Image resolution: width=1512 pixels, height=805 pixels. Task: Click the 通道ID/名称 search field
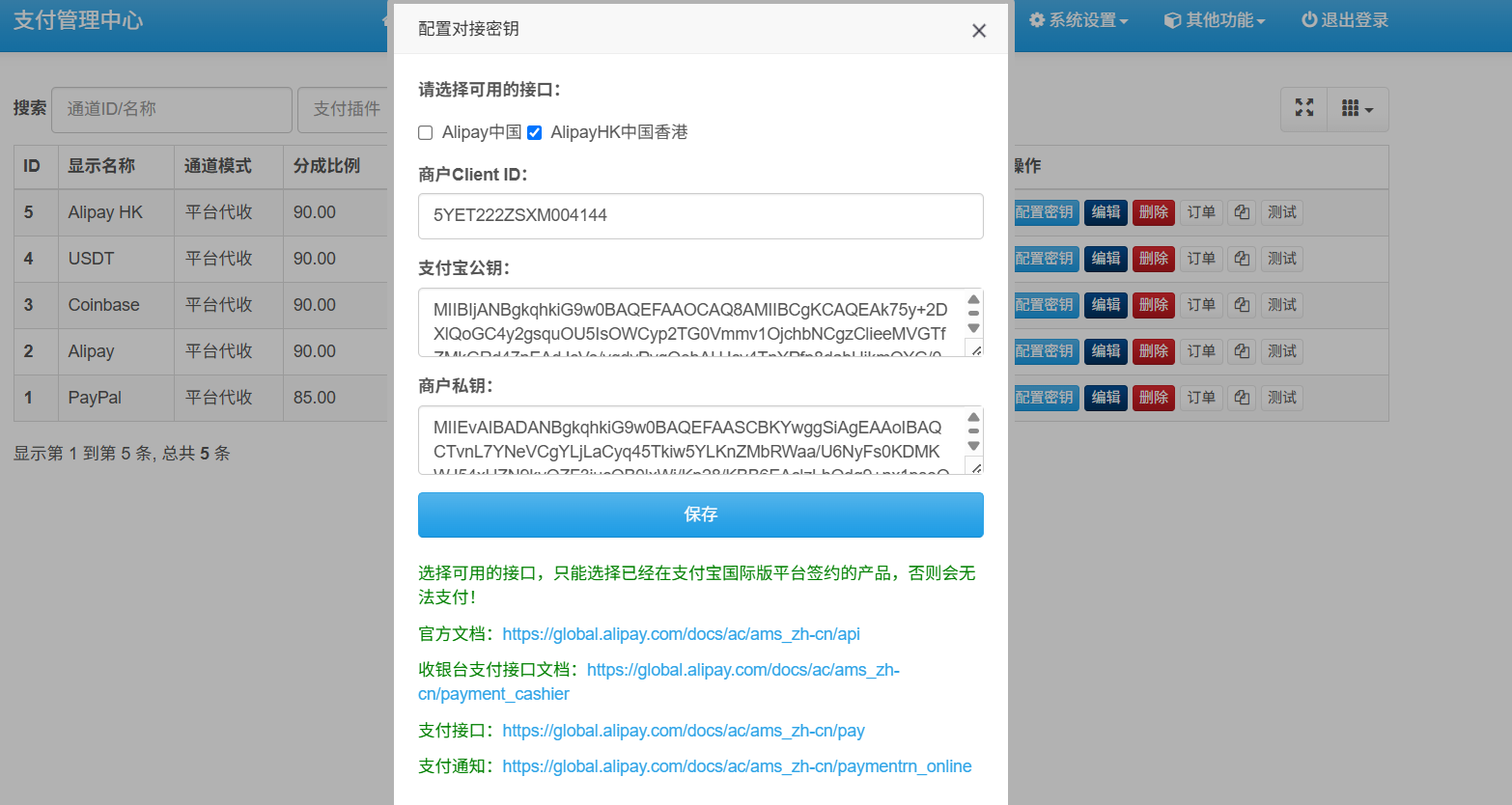click(172, 109)
